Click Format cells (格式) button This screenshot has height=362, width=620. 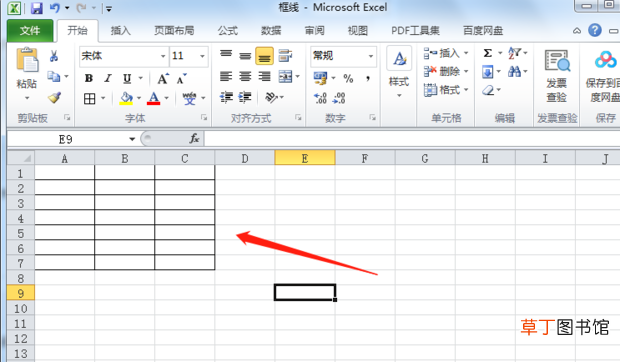point(442,90)
